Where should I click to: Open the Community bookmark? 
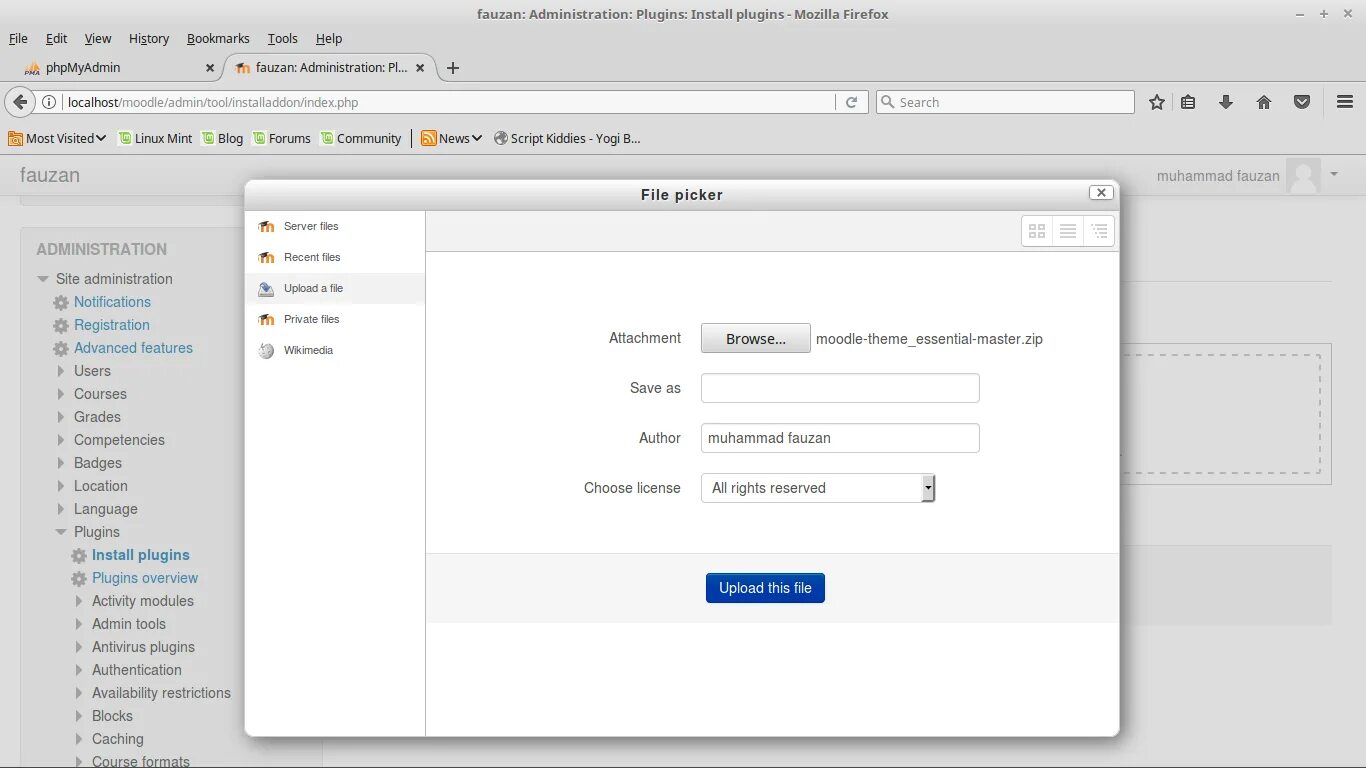[361, 138]
